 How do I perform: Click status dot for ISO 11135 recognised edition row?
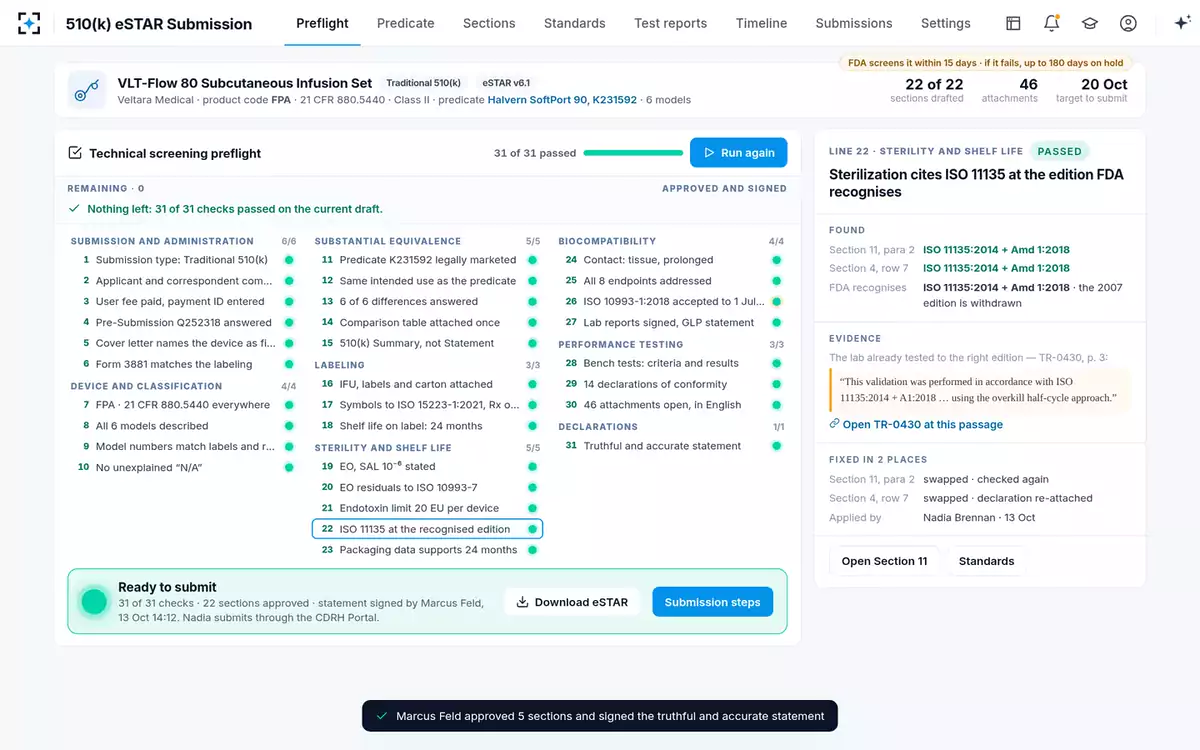coord(533,529)
